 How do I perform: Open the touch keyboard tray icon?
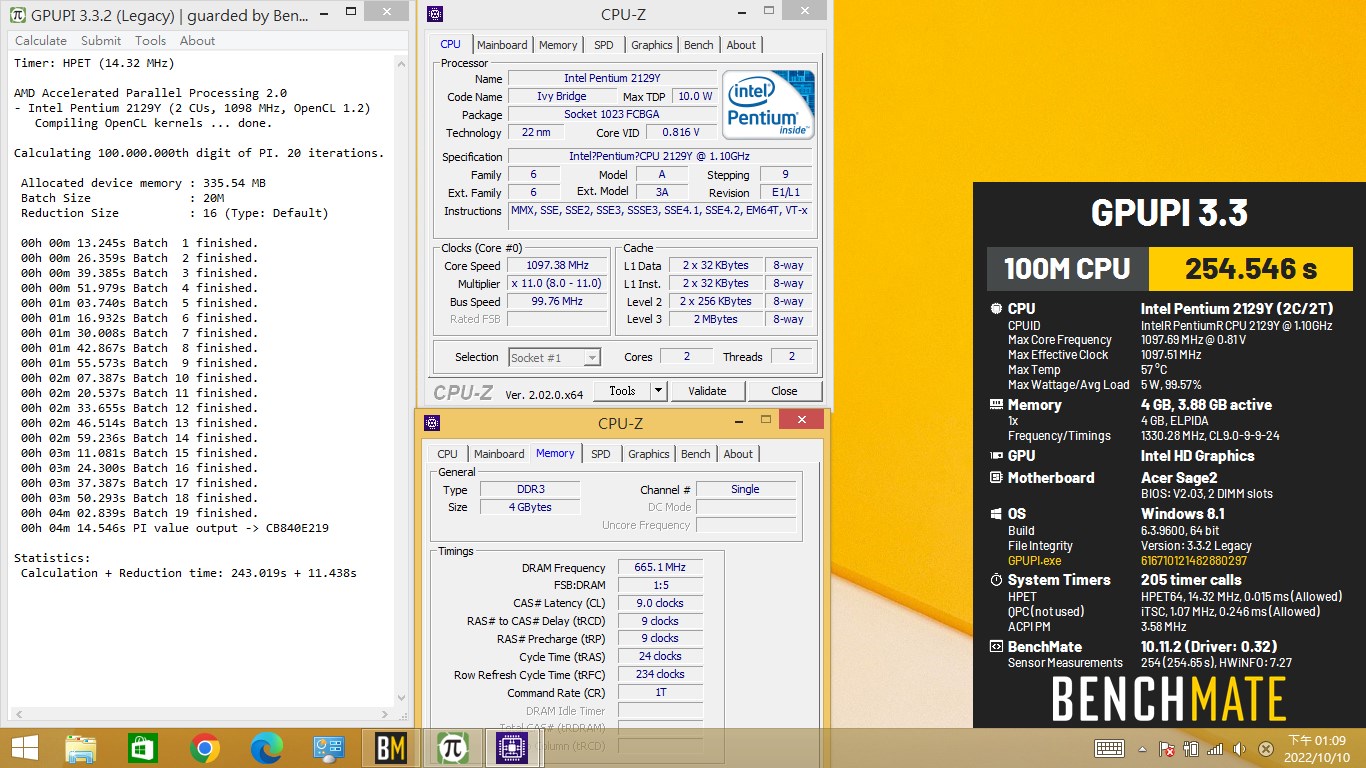pyautogui.click(x=1109, y=748)
